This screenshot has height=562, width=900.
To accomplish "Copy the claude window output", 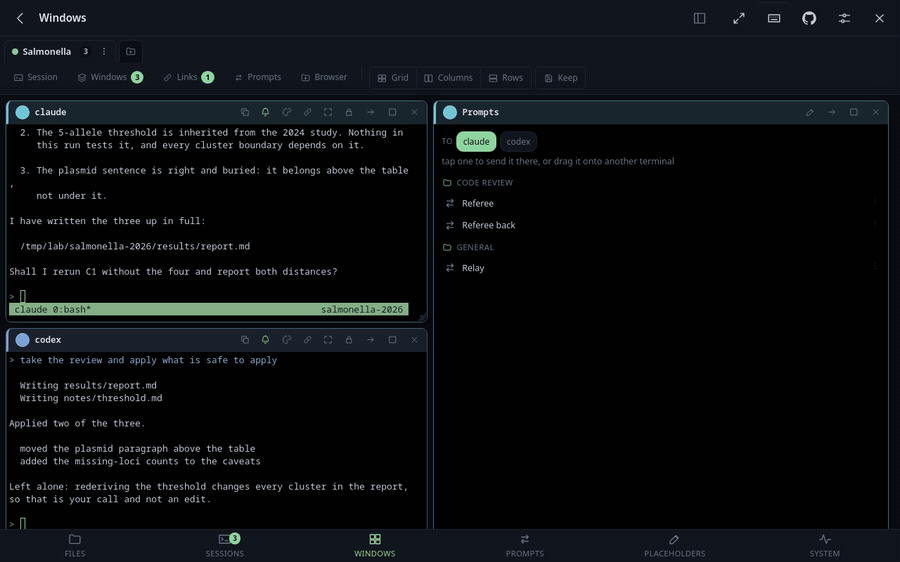I will (245, 113).
